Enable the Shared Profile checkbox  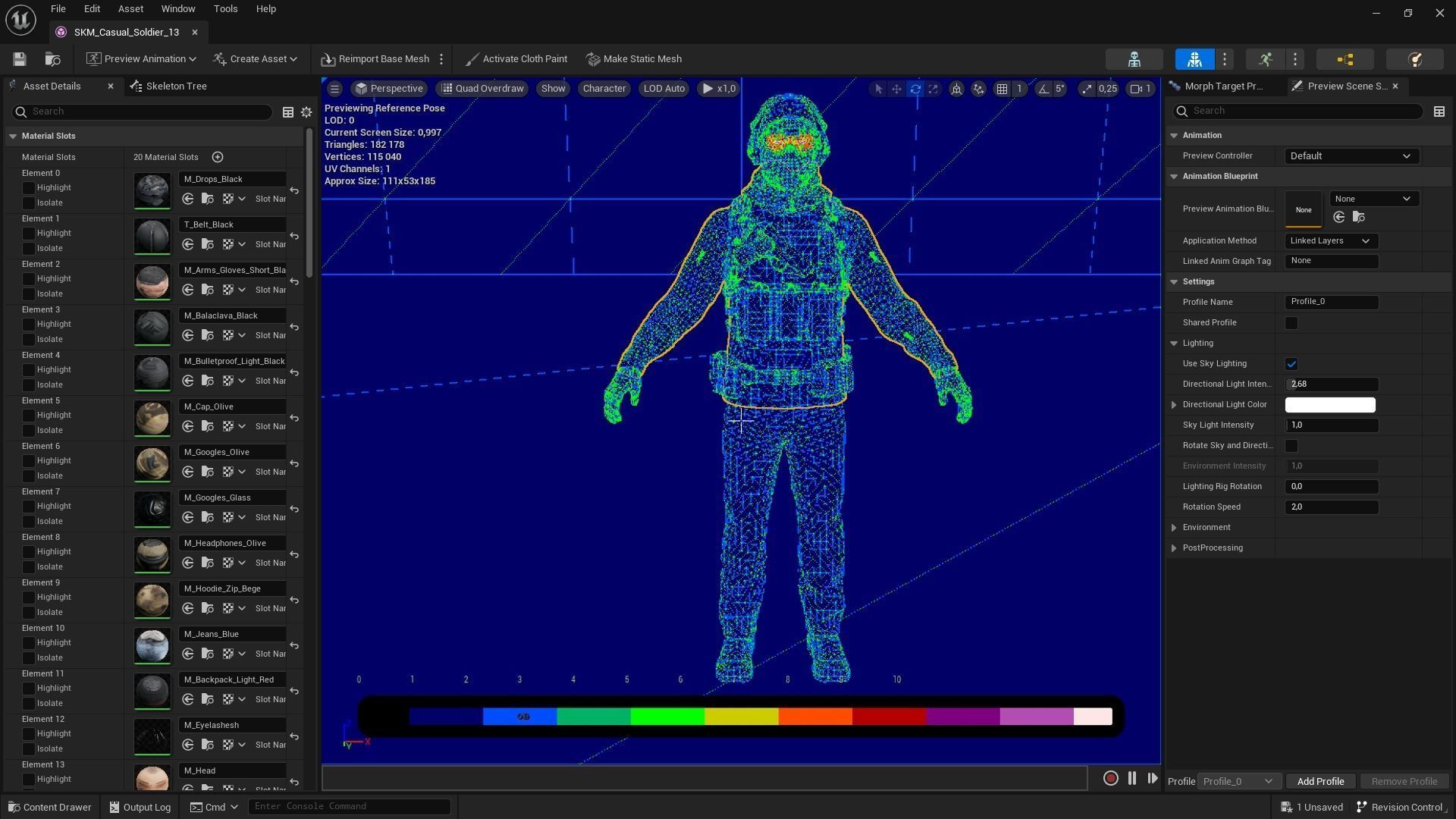pyautogui.click(x=1291, y=323)
